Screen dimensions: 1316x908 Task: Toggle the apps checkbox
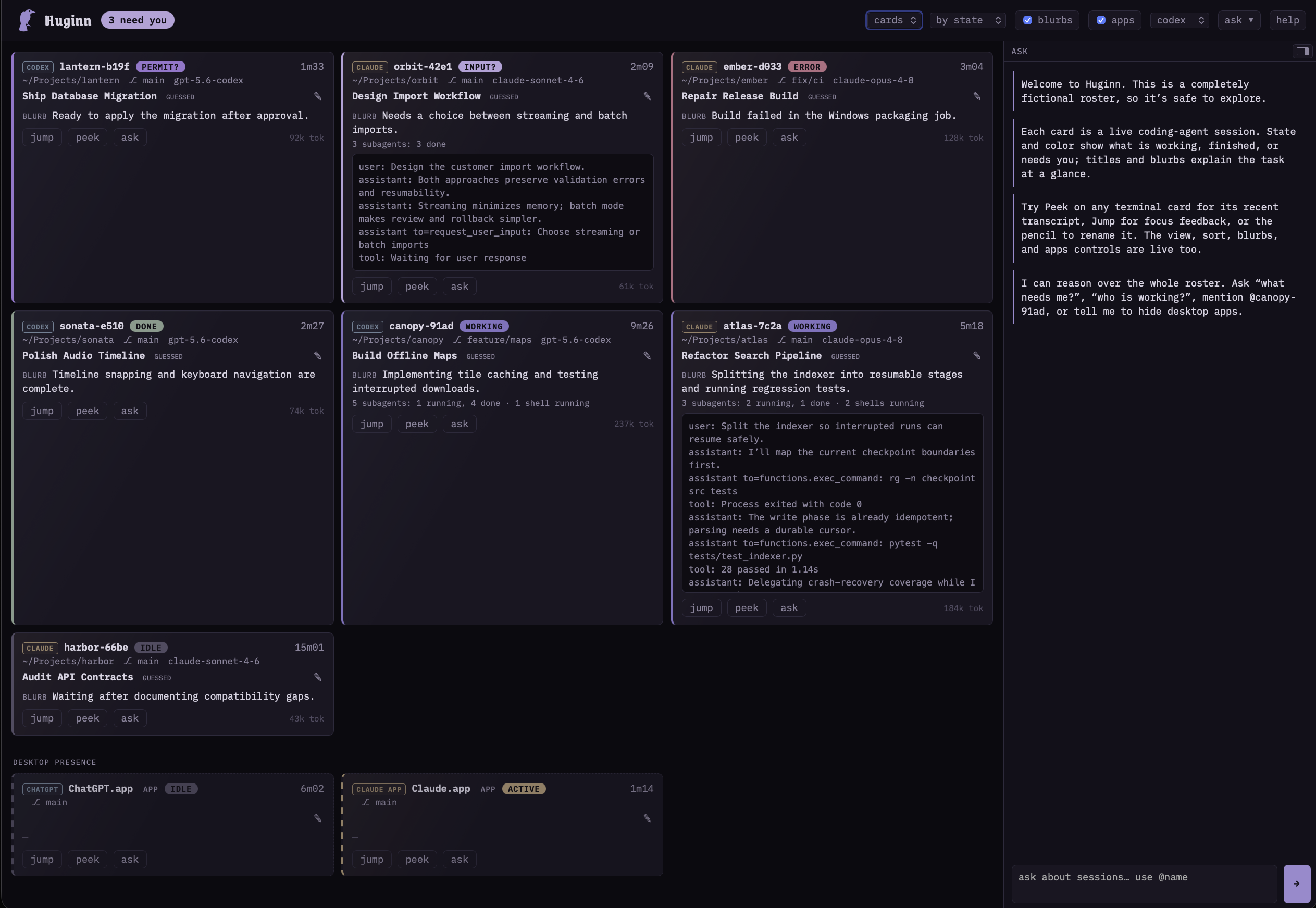[1101, 20]
